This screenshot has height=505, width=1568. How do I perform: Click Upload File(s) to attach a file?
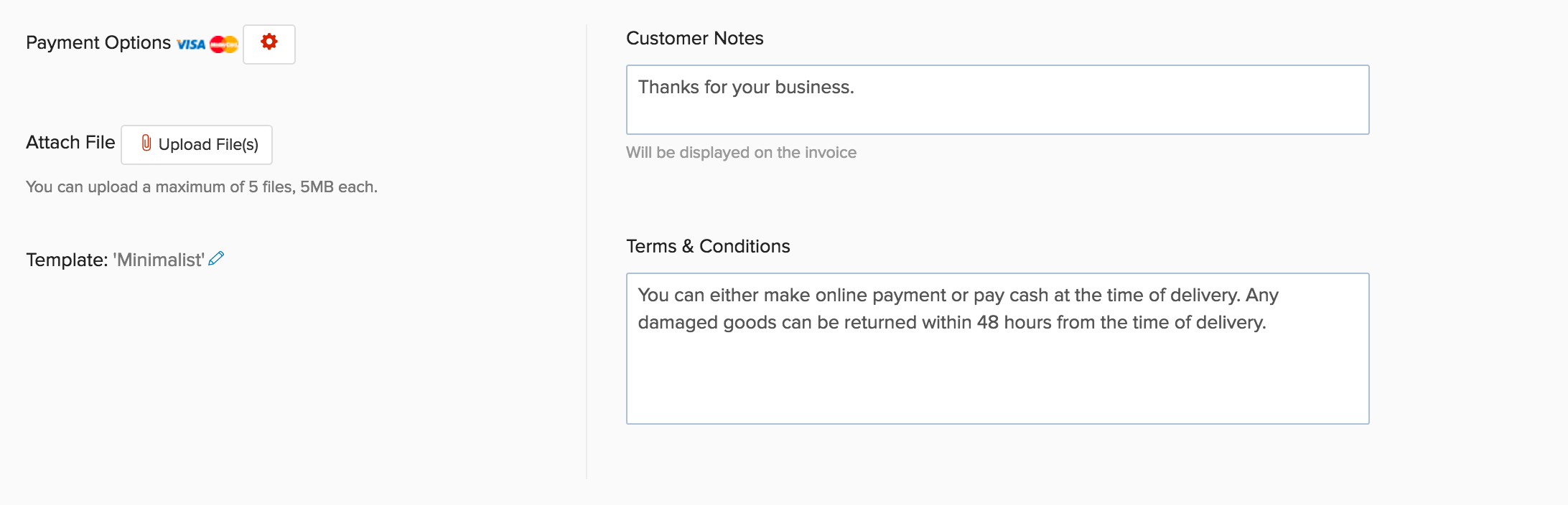point(196,144)
